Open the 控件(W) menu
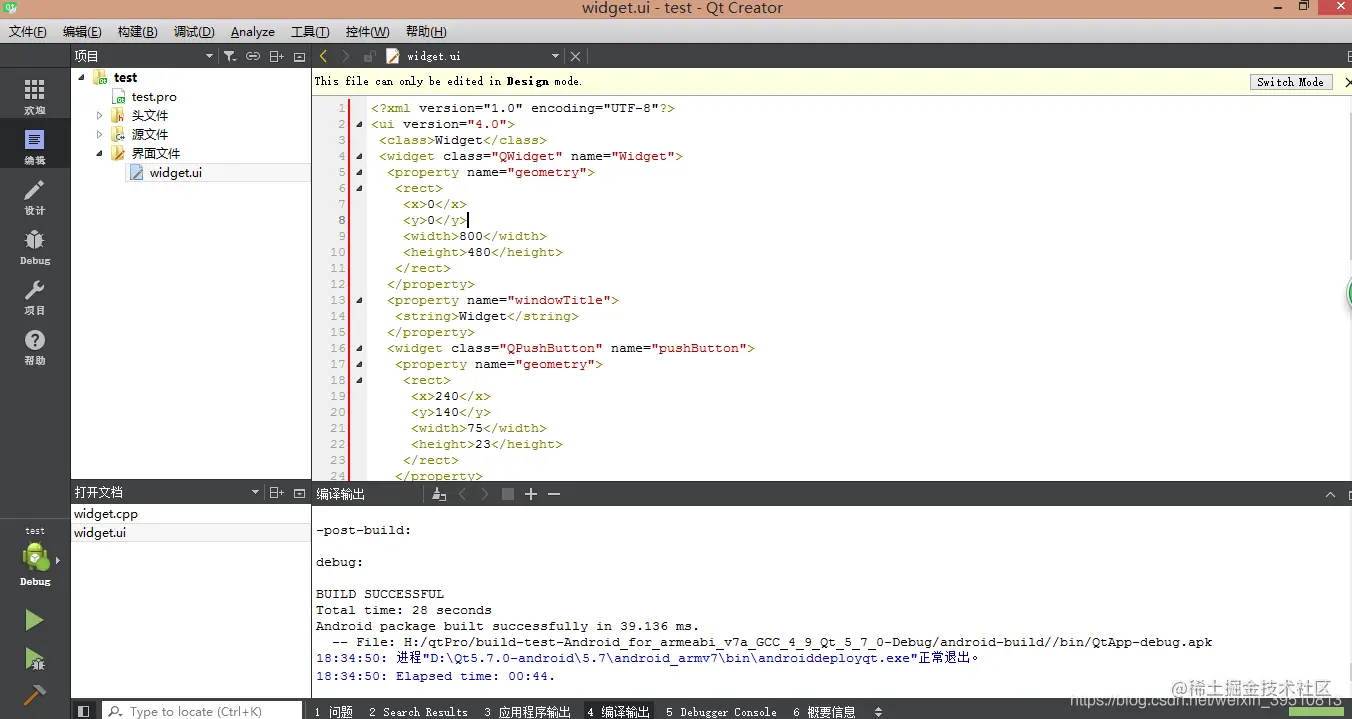 click(368, 32)
